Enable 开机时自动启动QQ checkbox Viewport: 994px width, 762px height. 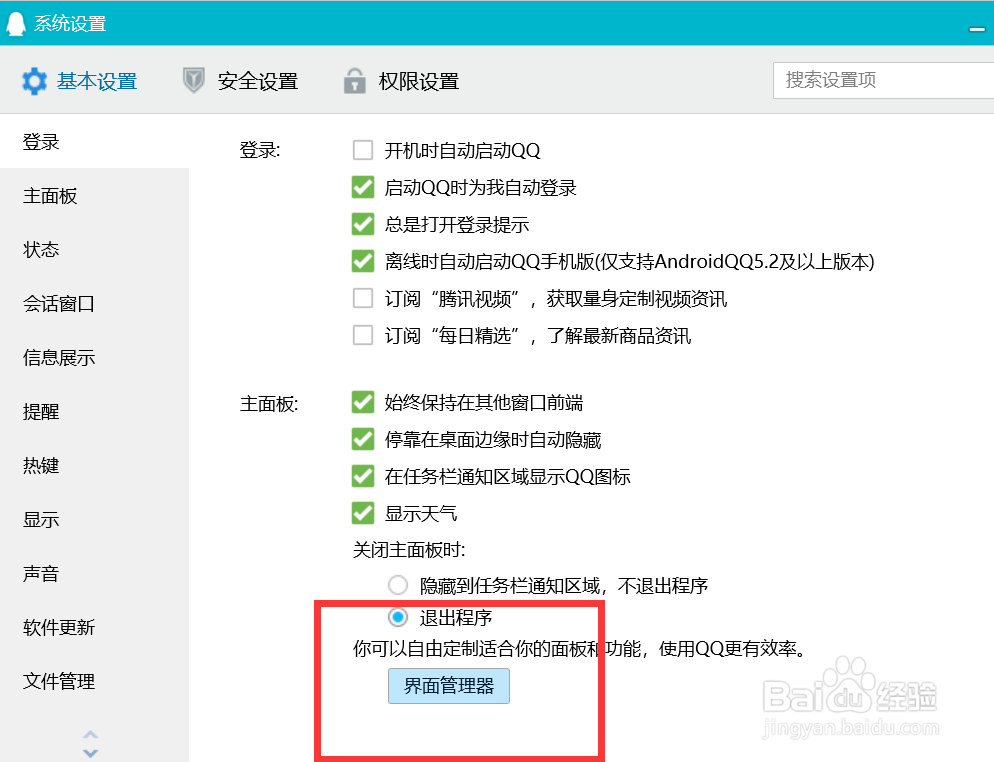[363, 150]
